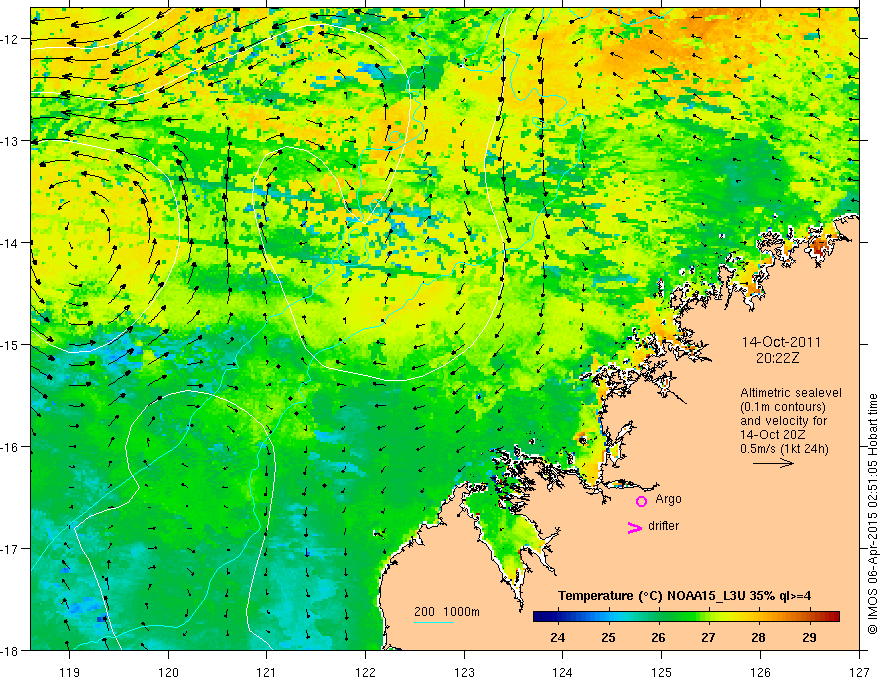Viewport: 880px width, 680px height.
Task: Click the temperature color bar
Action: pyautogui.click(x=686, y=616)
